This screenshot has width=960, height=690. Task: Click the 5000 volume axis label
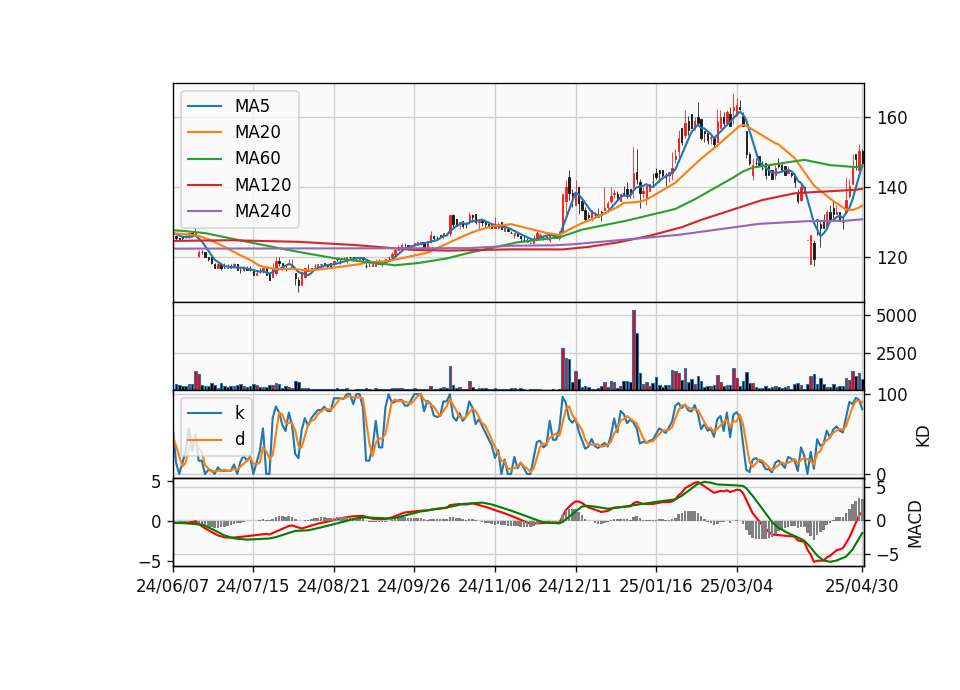point(897,317)
